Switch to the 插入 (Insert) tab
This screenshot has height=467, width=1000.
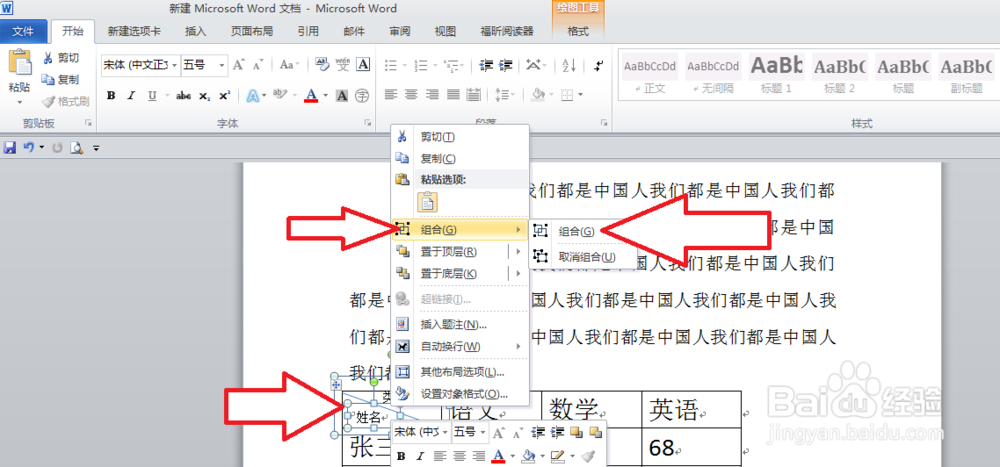195,31
